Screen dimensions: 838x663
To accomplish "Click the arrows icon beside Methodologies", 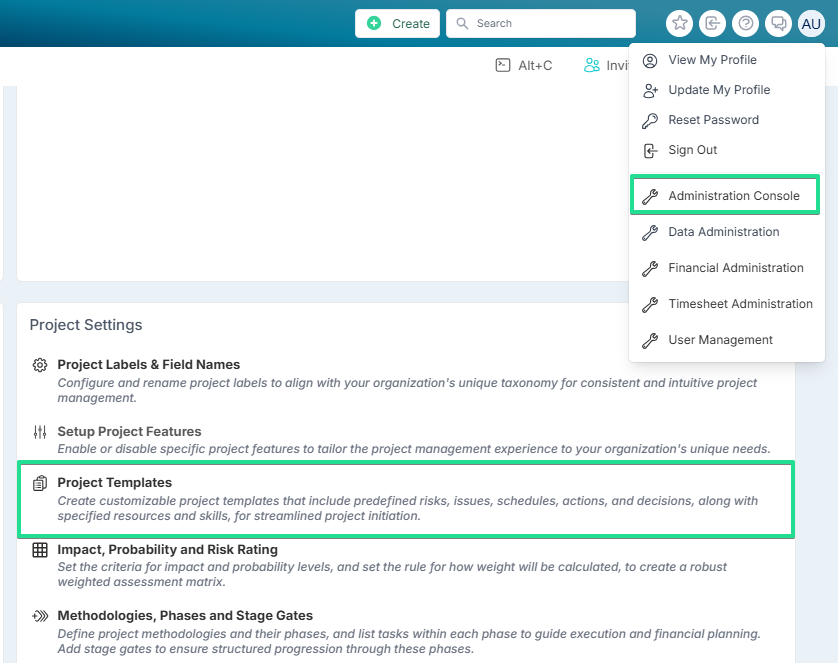I will click(x=40, y=616).
